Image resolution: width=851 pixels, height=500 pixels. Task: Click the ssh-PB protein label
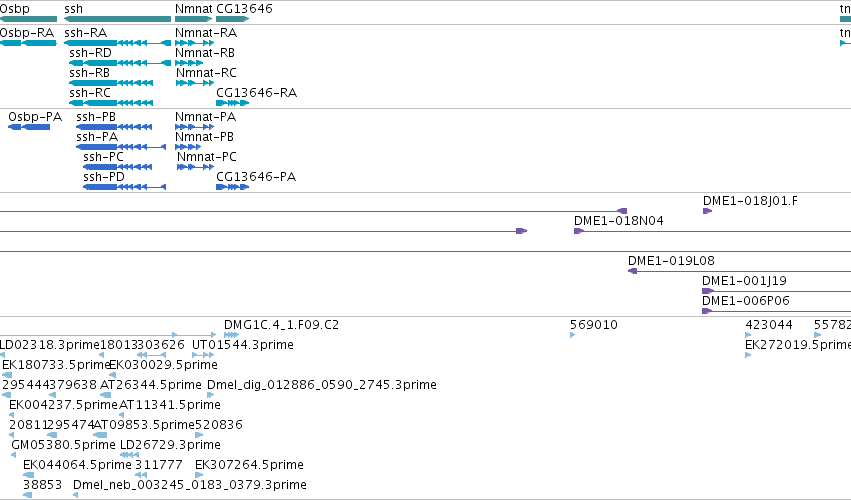[96, 117]
